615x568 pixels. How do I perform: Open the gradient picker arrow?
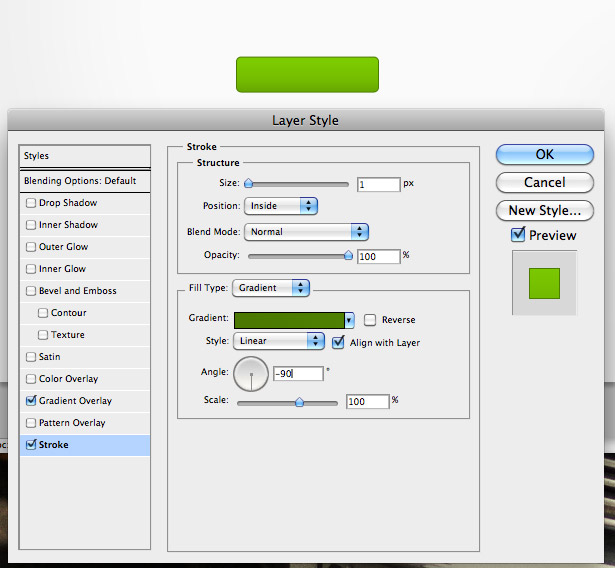click(x=349, y=320)
